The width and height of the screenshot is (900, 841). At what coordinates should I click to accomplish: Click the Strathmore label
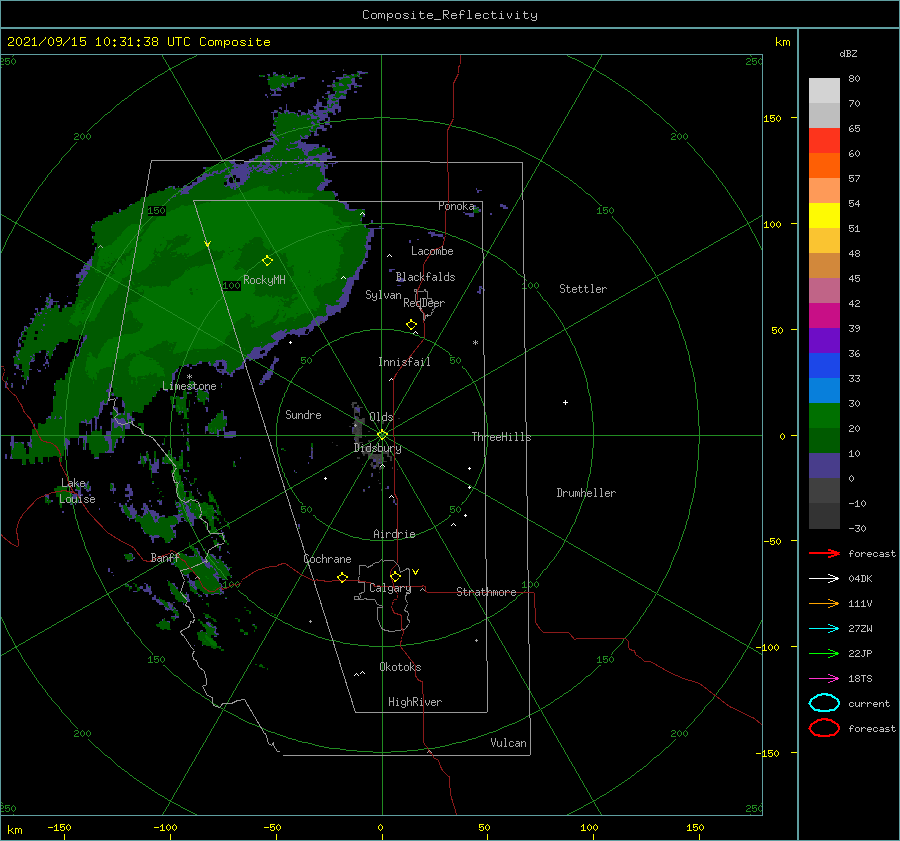486,592
